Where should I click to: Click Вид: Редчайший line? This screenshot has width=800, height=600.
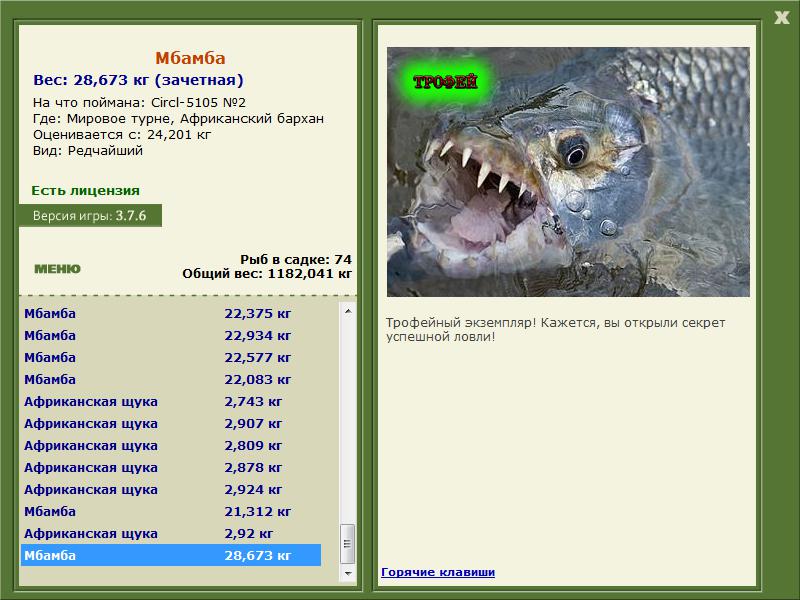click(88, 151)
